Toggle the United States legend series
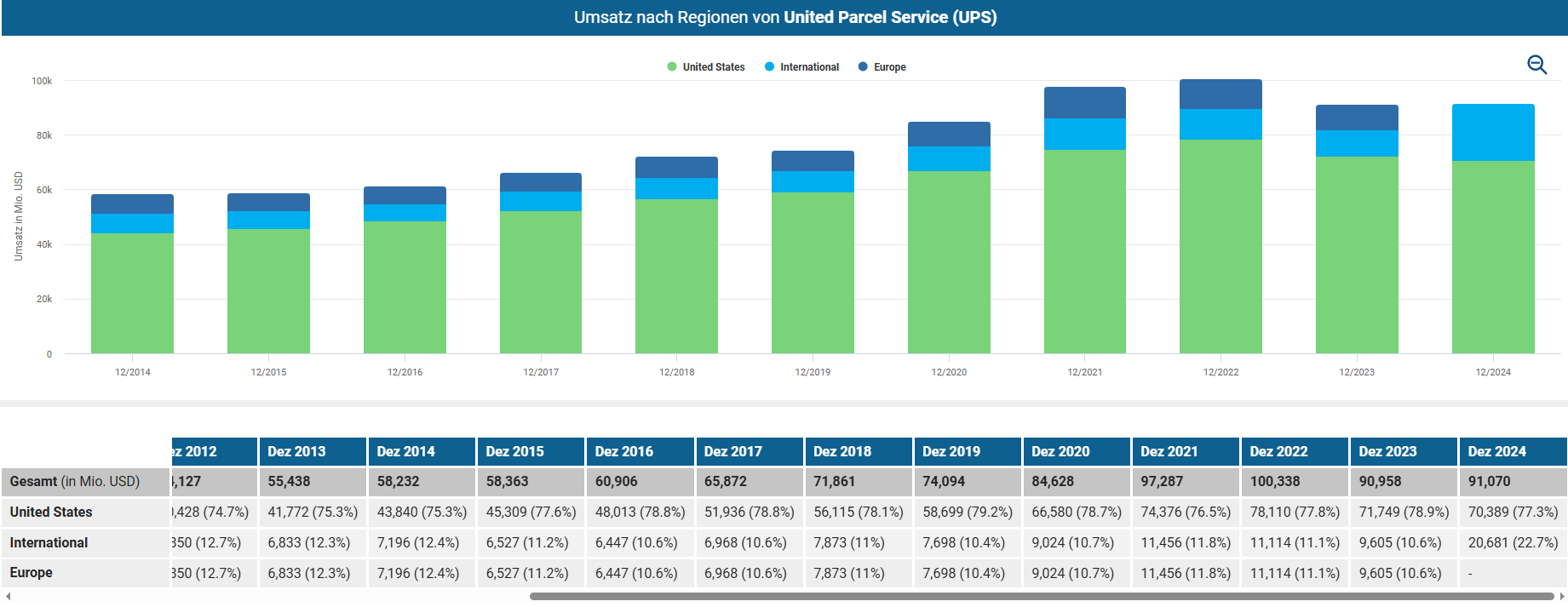The height and width of the screenshot is (607, 1568). tap(713, 67)
